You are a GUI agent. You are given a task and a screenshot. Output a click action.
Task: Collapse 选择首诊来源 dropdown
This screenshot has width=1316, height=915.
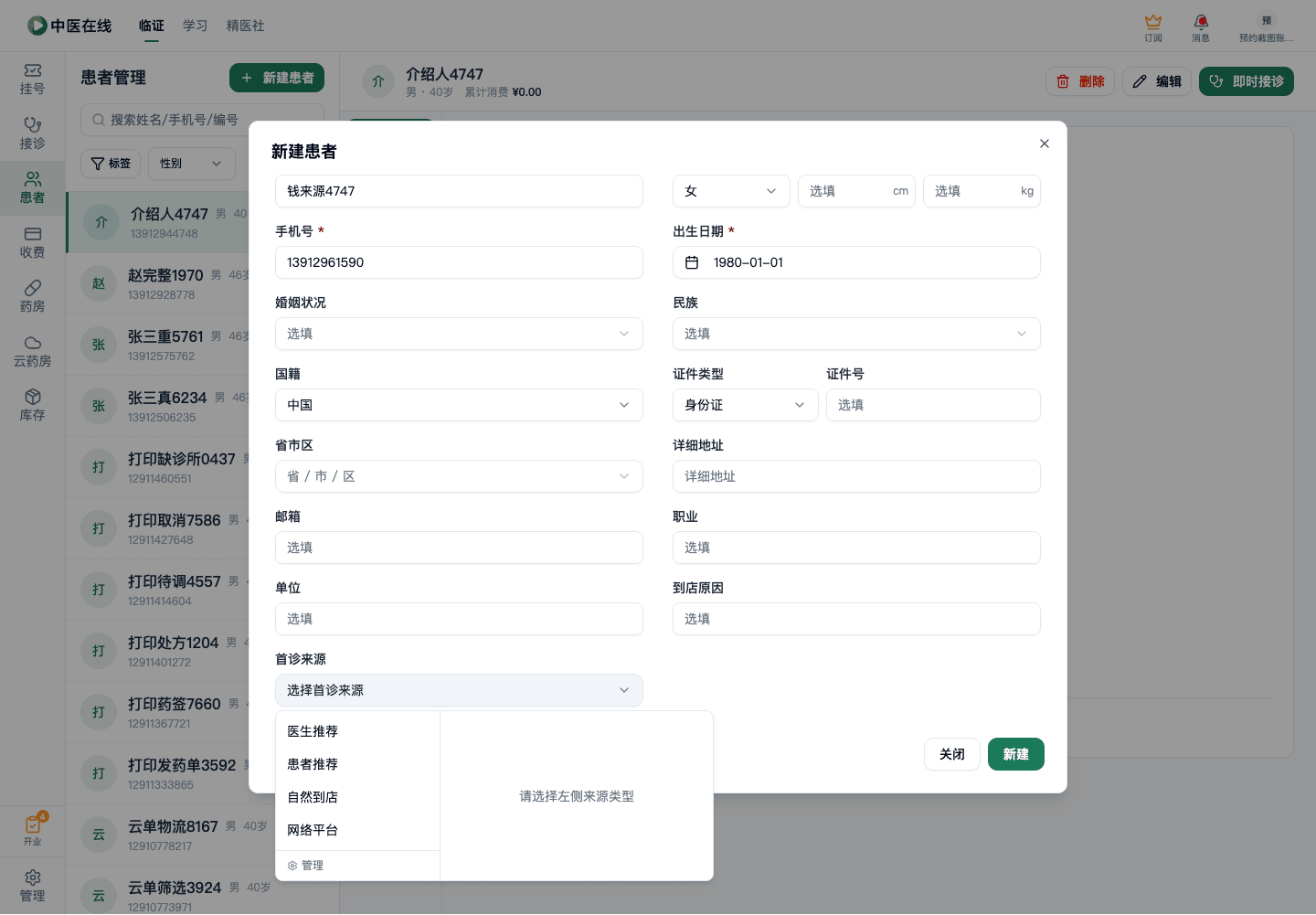tap(459, 690)
